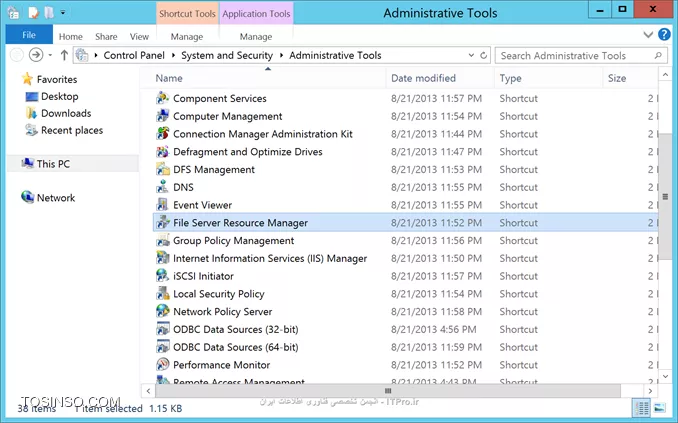Click the Recent places icon
The image size is (678, 423).
click(32, 130)
